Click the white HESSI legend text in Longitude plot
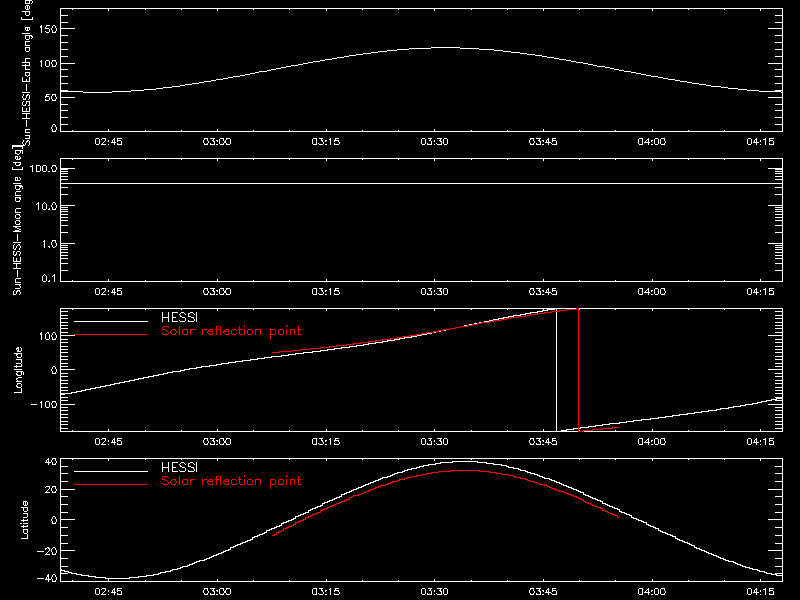 pos(179,317)
